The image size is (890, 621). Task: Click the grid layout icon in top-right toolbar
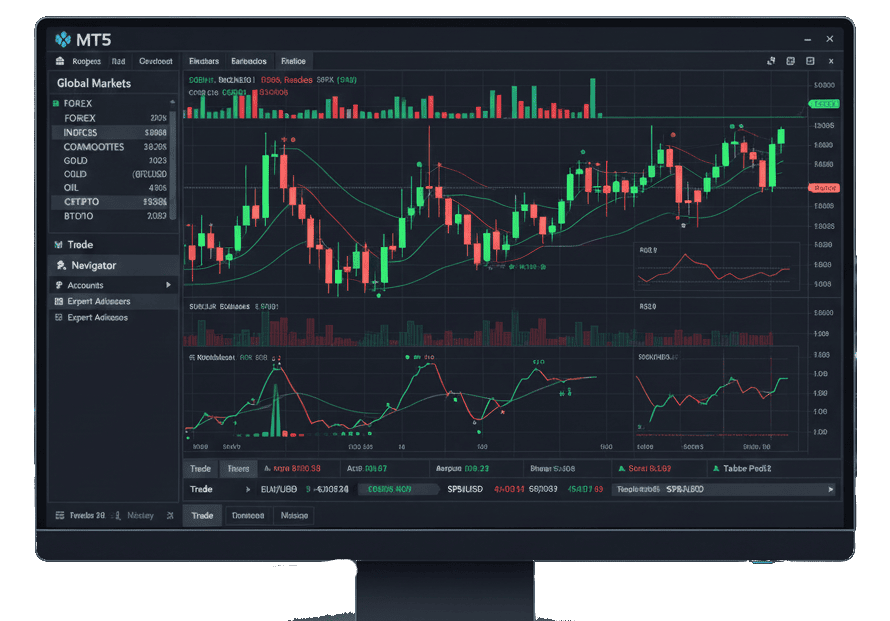pos(791,61)
